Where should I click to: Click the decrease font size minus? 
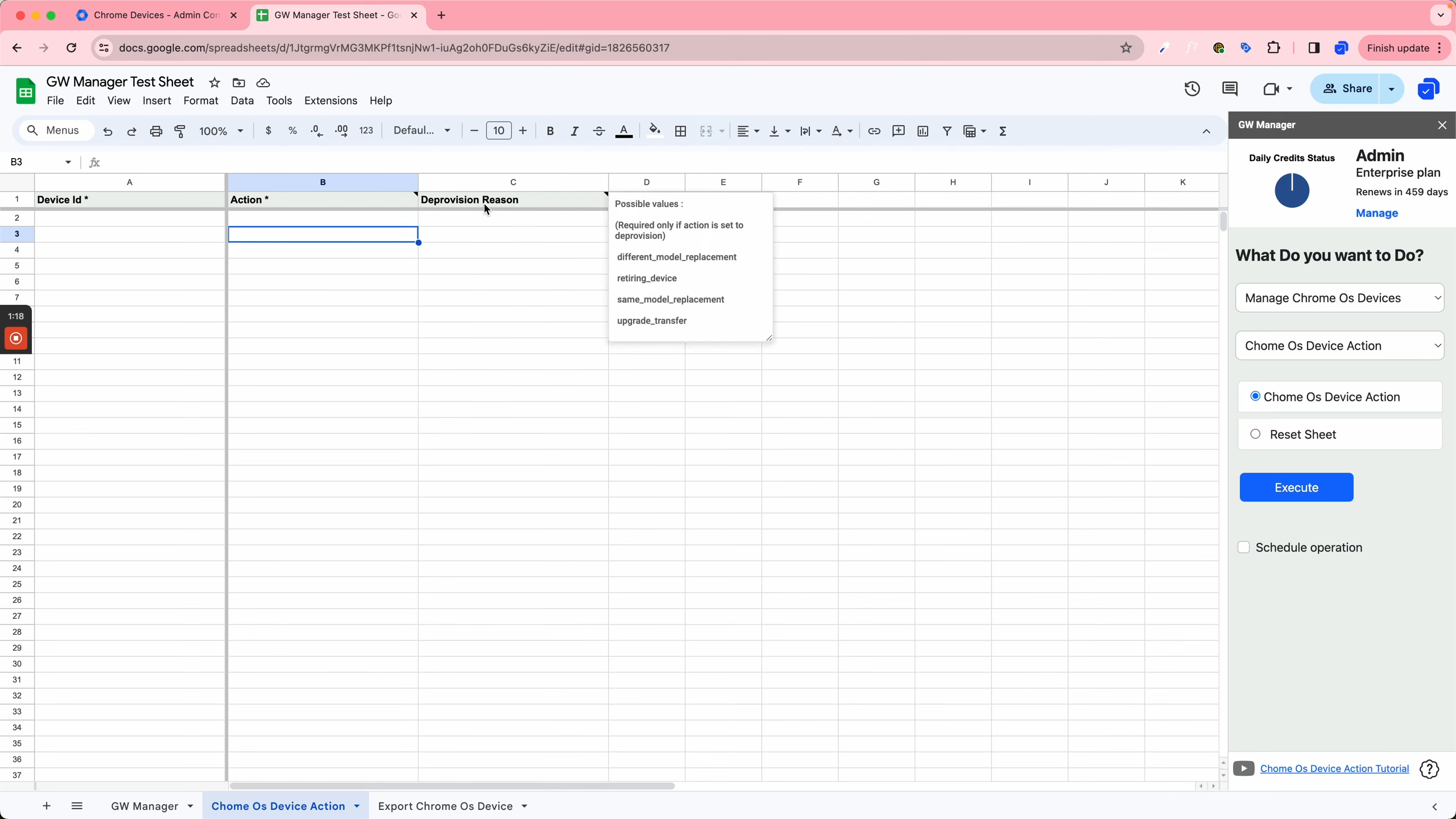pos(474,131)
